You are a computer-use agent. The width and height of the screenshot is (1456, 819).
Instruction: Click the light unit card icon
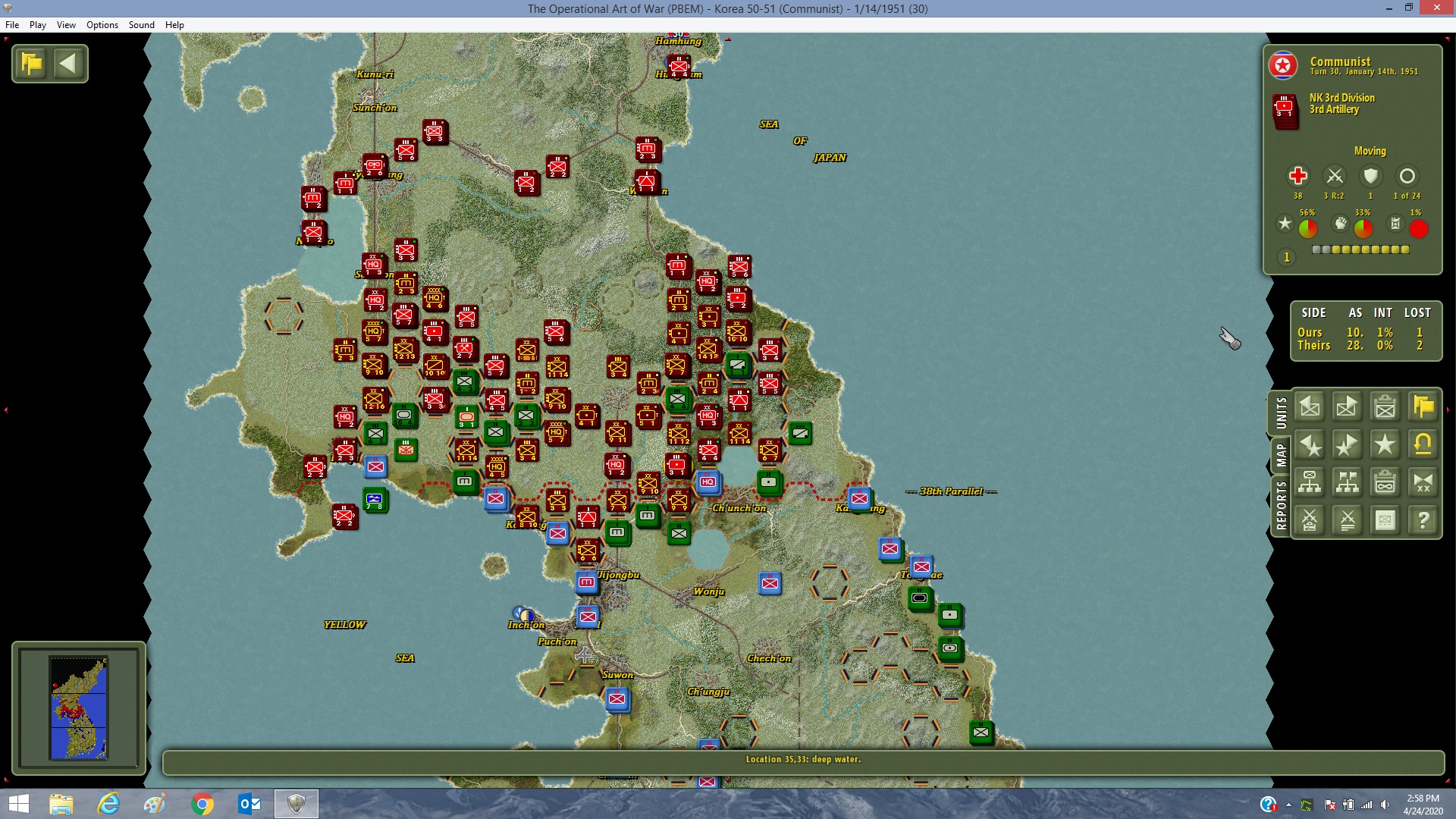tap(1385, 520)
